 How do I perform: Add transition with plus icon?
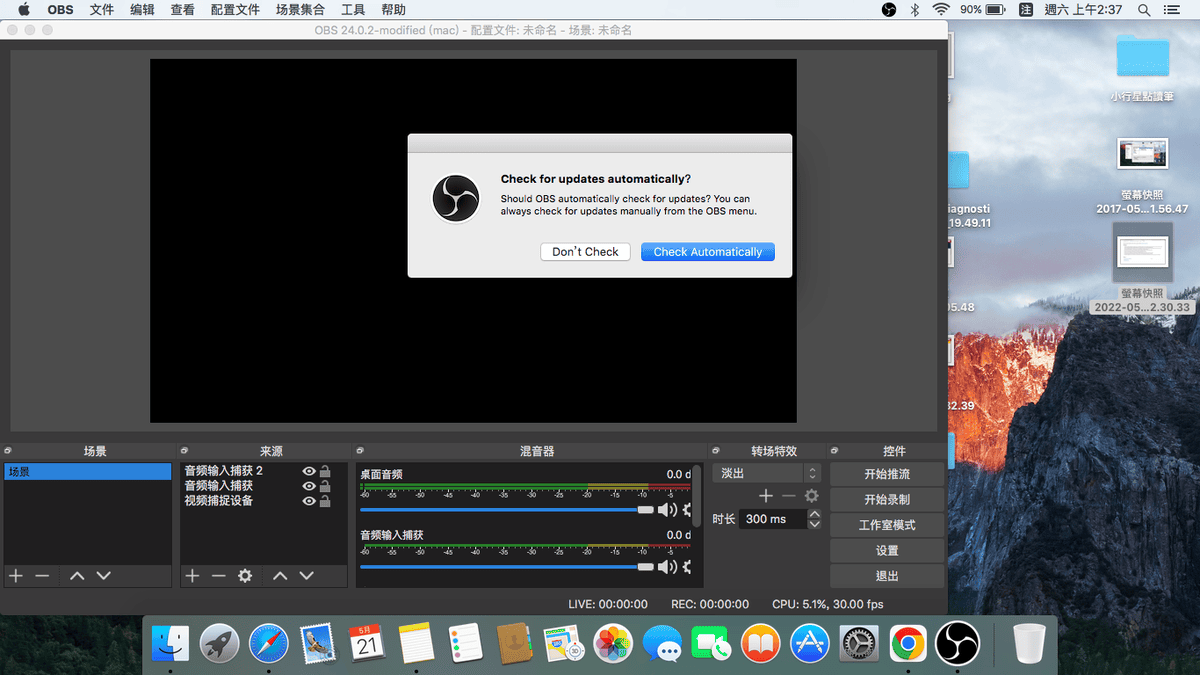click(x=766, y=496)
